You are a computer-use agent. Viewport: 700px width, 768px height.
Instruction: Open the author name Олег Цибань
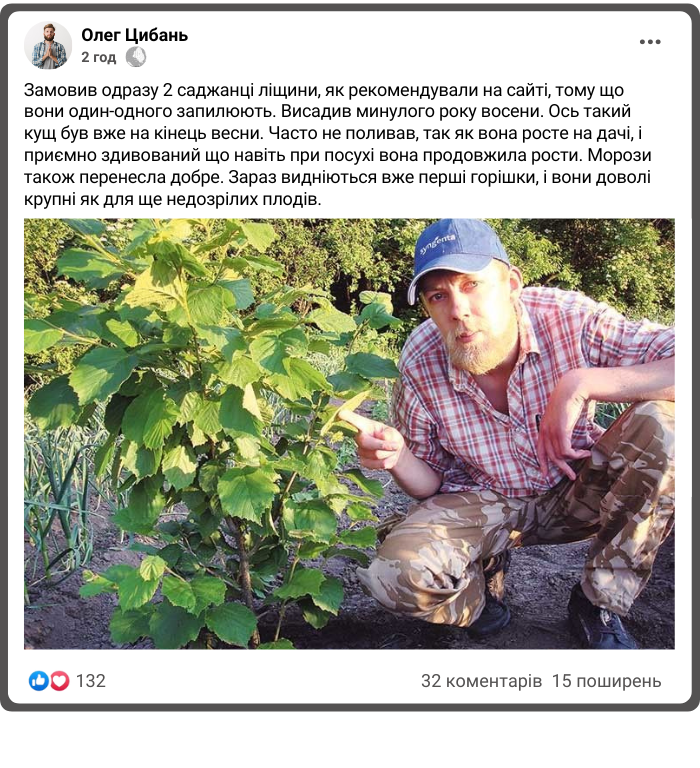[134, 35]
